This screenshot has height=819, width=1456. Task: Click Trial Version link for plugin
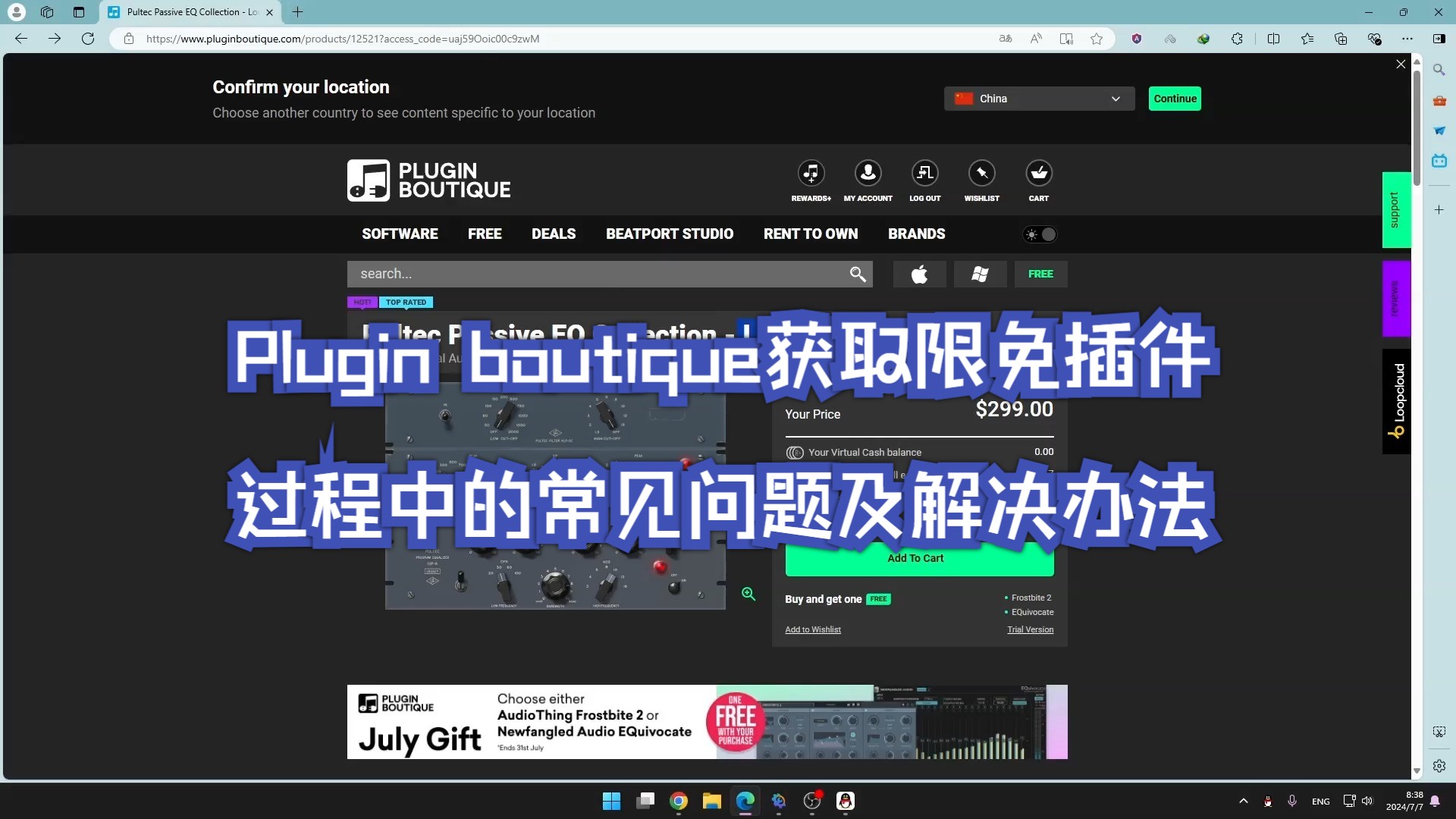1029,628
